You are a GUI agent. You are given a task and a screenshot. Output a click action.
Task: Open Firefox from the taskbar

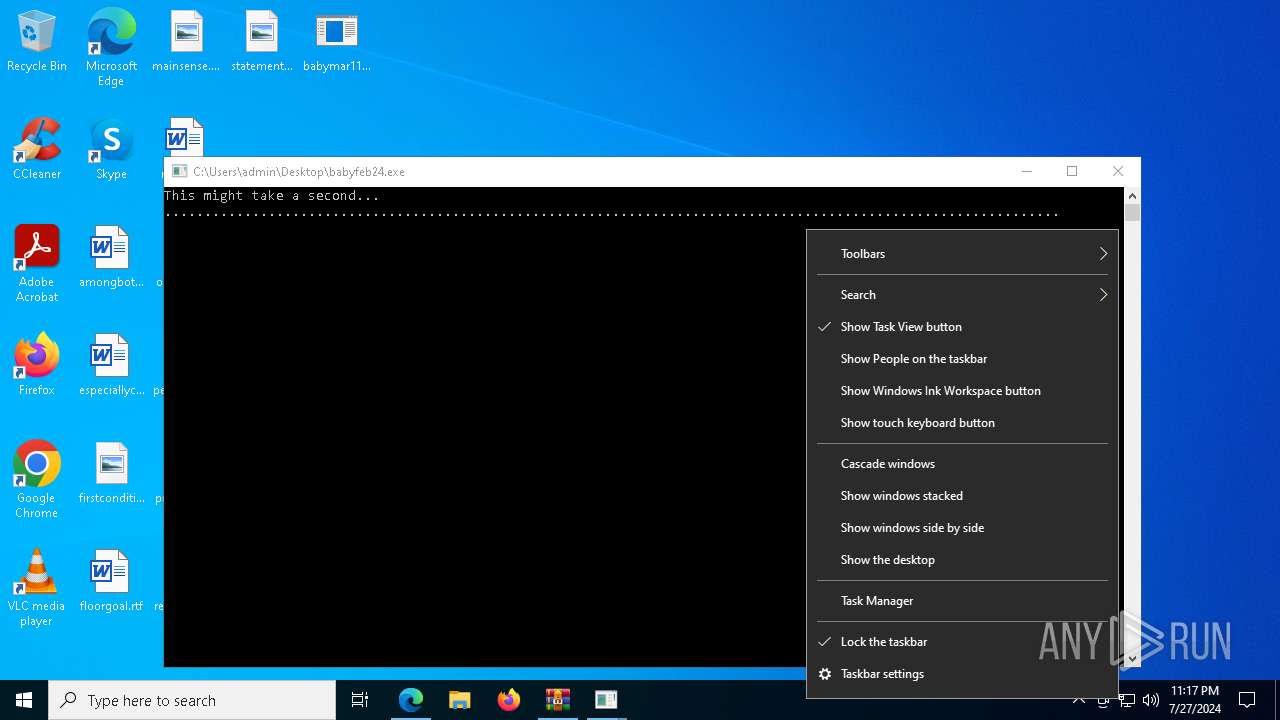tap(509, 700)
